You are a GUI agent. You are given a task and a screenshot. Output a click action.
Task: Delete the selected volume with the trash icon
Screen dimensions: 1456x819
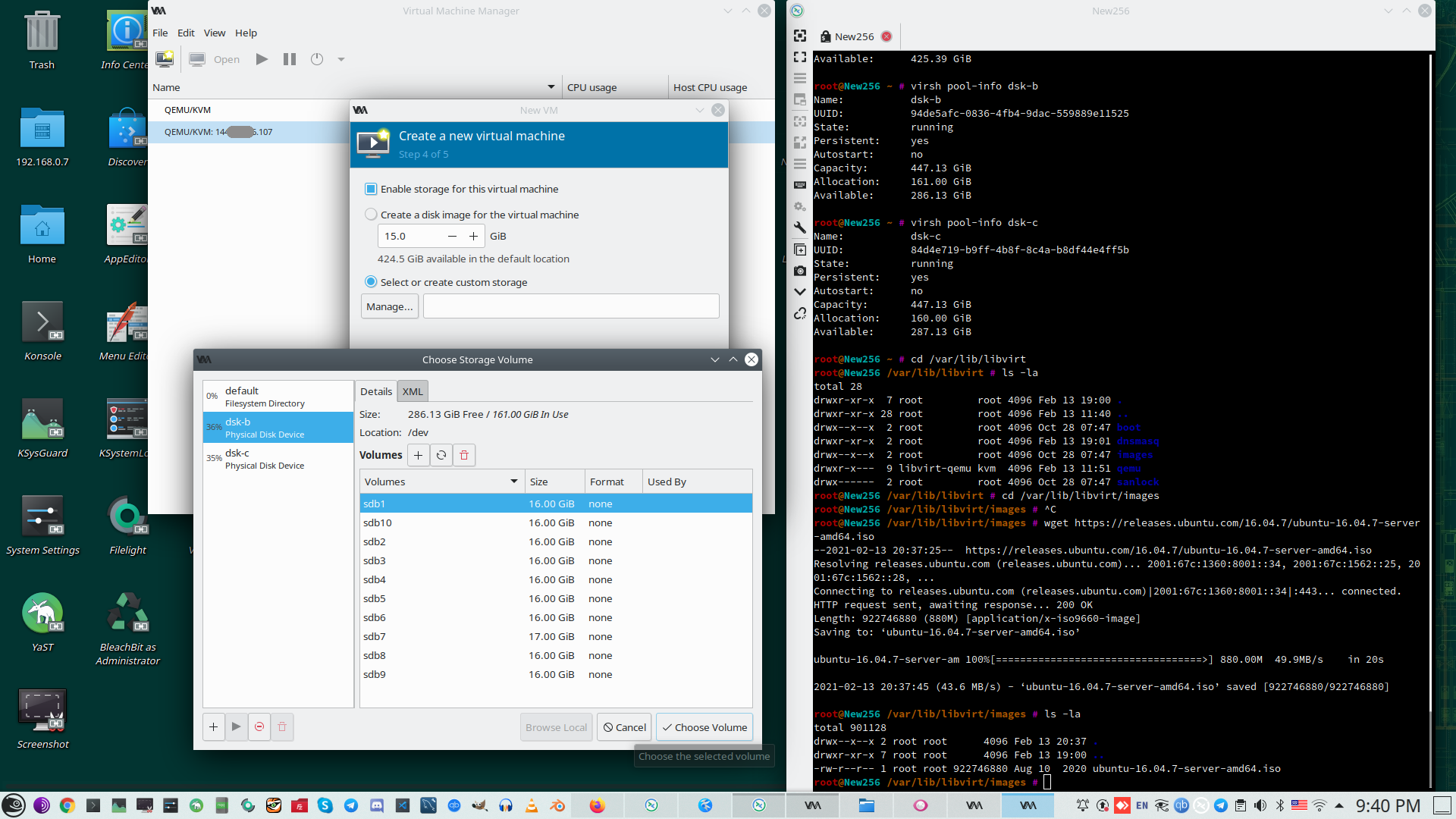464,455
